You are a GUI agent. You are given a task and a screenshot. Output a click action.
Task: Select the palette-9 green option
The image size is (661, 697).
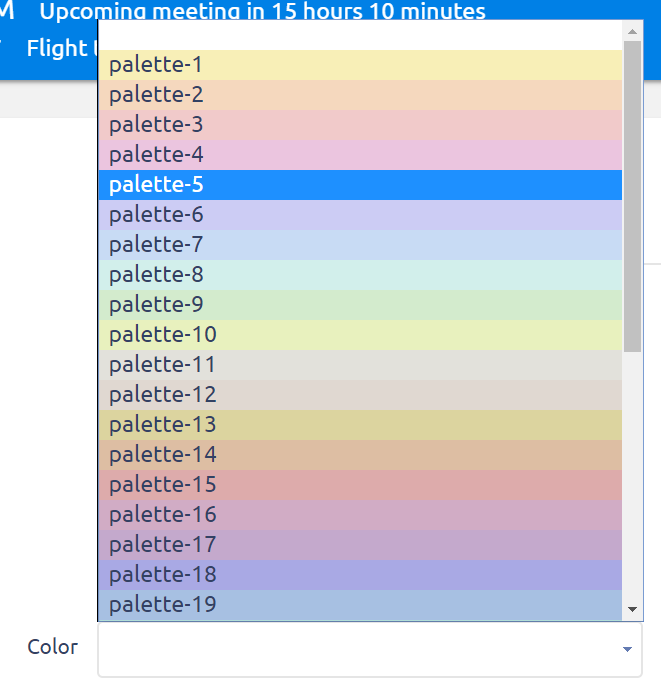click(360, 305)
